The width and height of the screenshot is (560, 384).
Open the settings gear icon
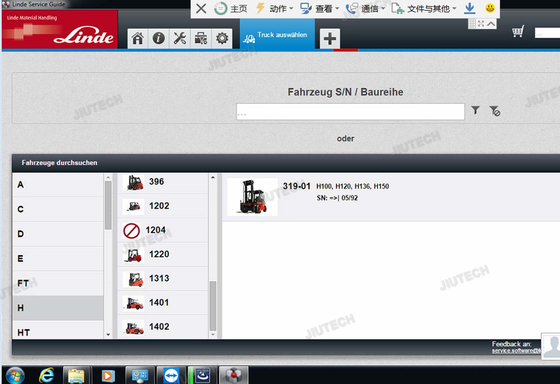[x=222, y=38]
